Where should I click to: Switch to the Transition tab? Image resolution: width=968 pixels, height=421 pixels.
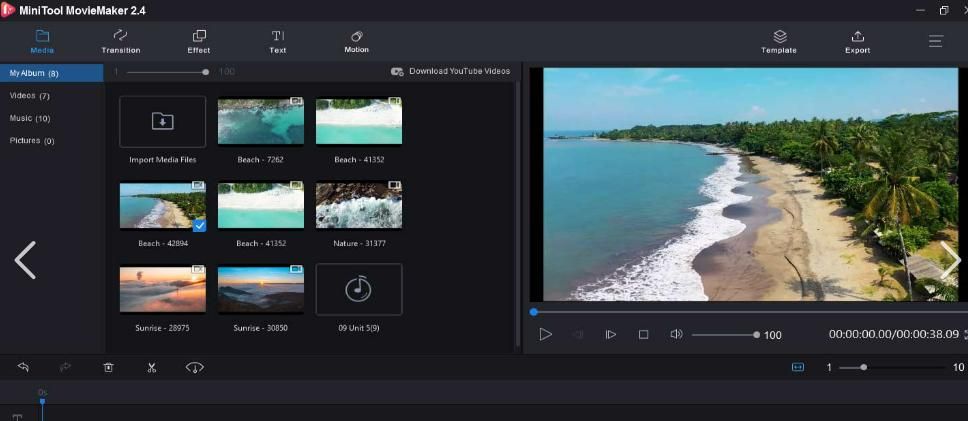click(121, 41)
